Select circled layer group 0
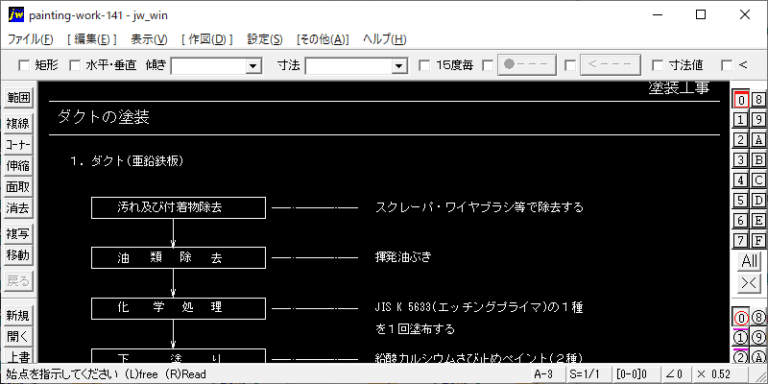 (x=741, y=318)
